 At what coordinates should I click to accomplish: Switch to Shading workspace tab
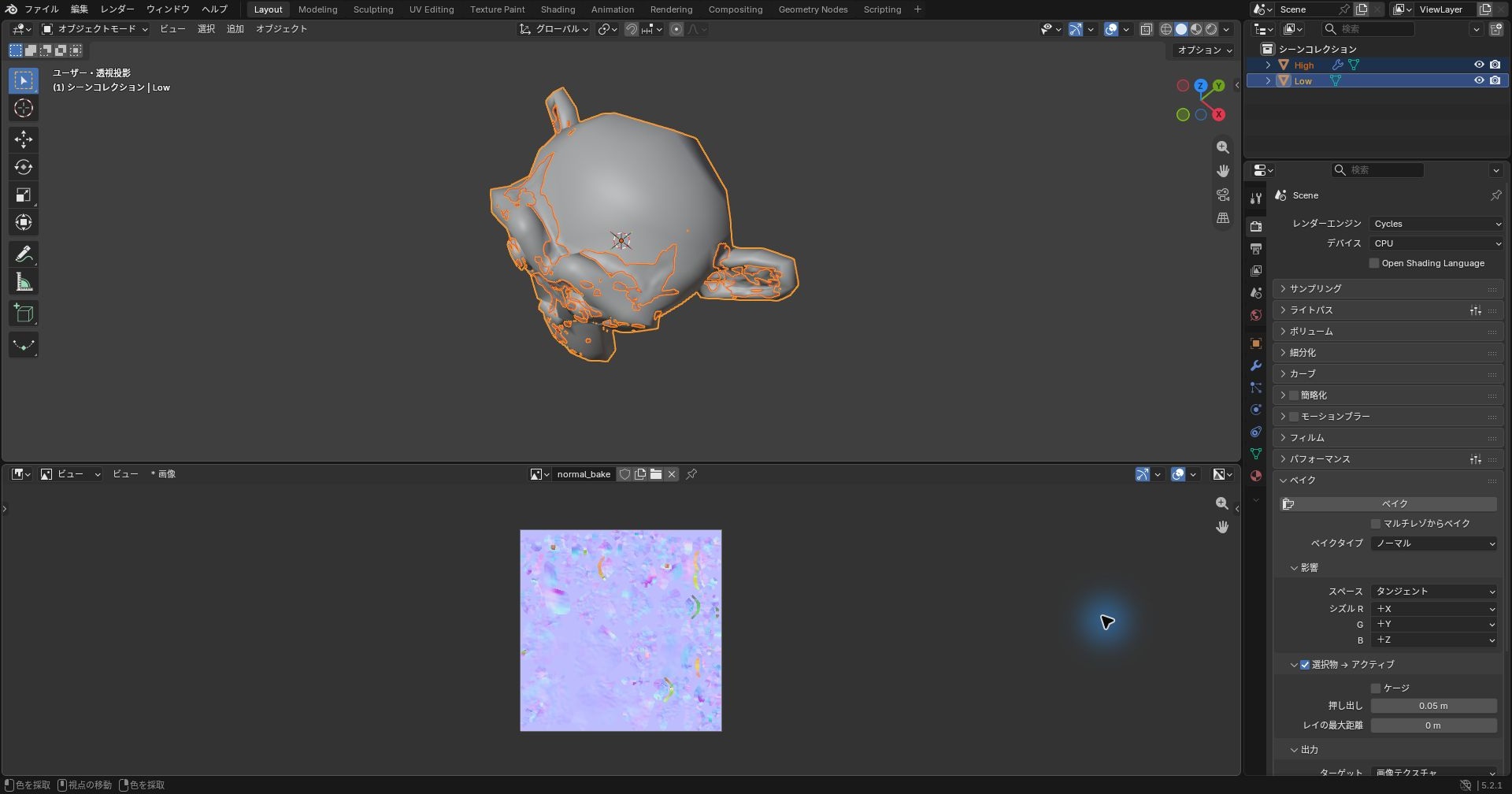558,9
